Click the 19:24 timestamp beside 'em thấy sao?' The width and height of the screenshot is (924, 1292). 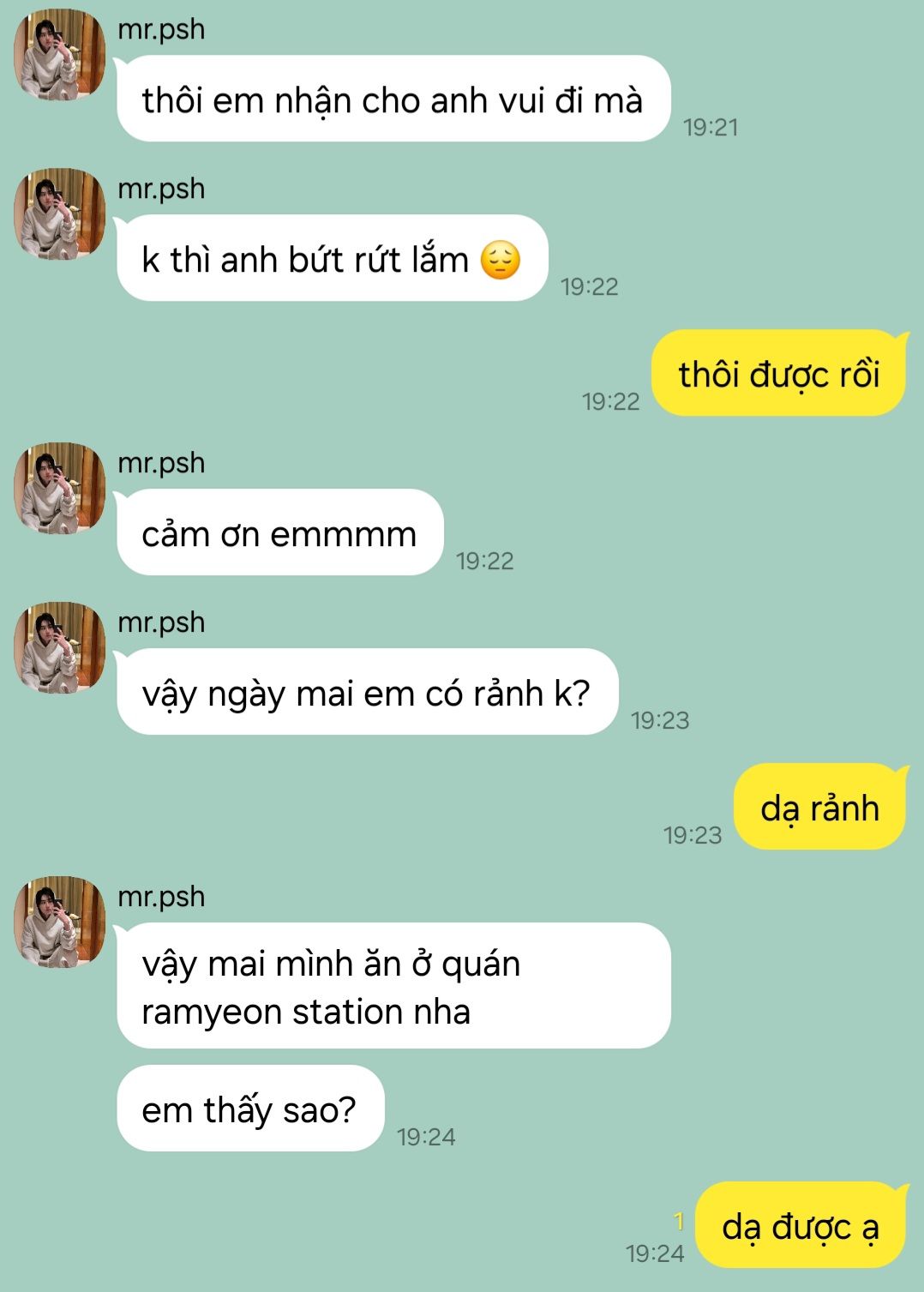point(426,1137)
